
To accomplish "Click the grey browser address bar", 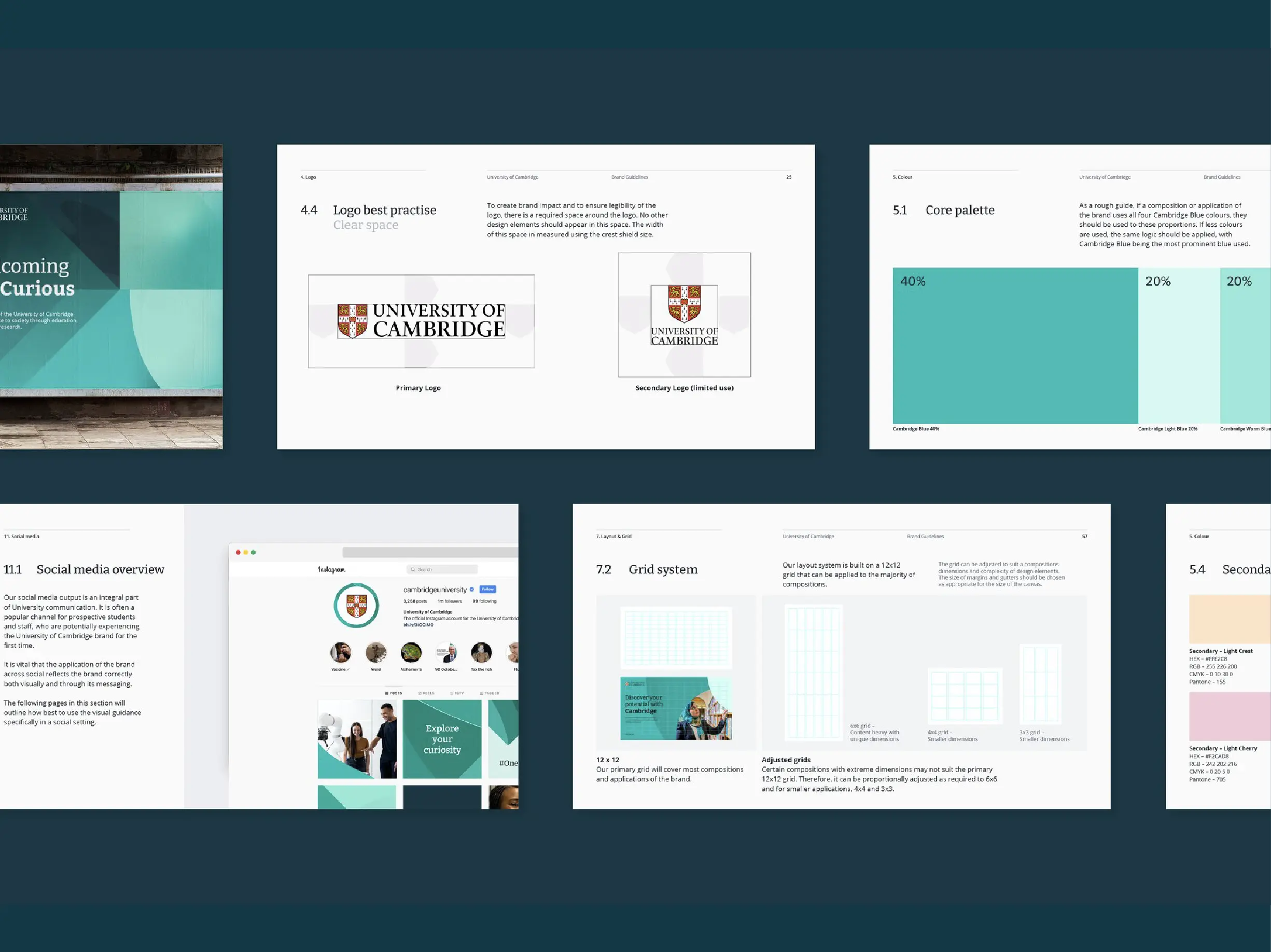I will [x=430, y=552].
